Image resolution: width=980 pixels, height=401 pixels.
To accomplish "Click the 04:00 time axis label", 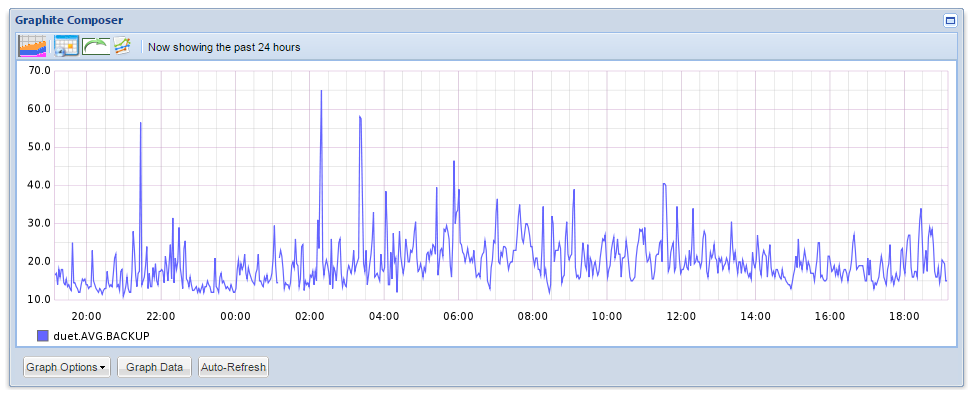I will (x=384, y=316).
